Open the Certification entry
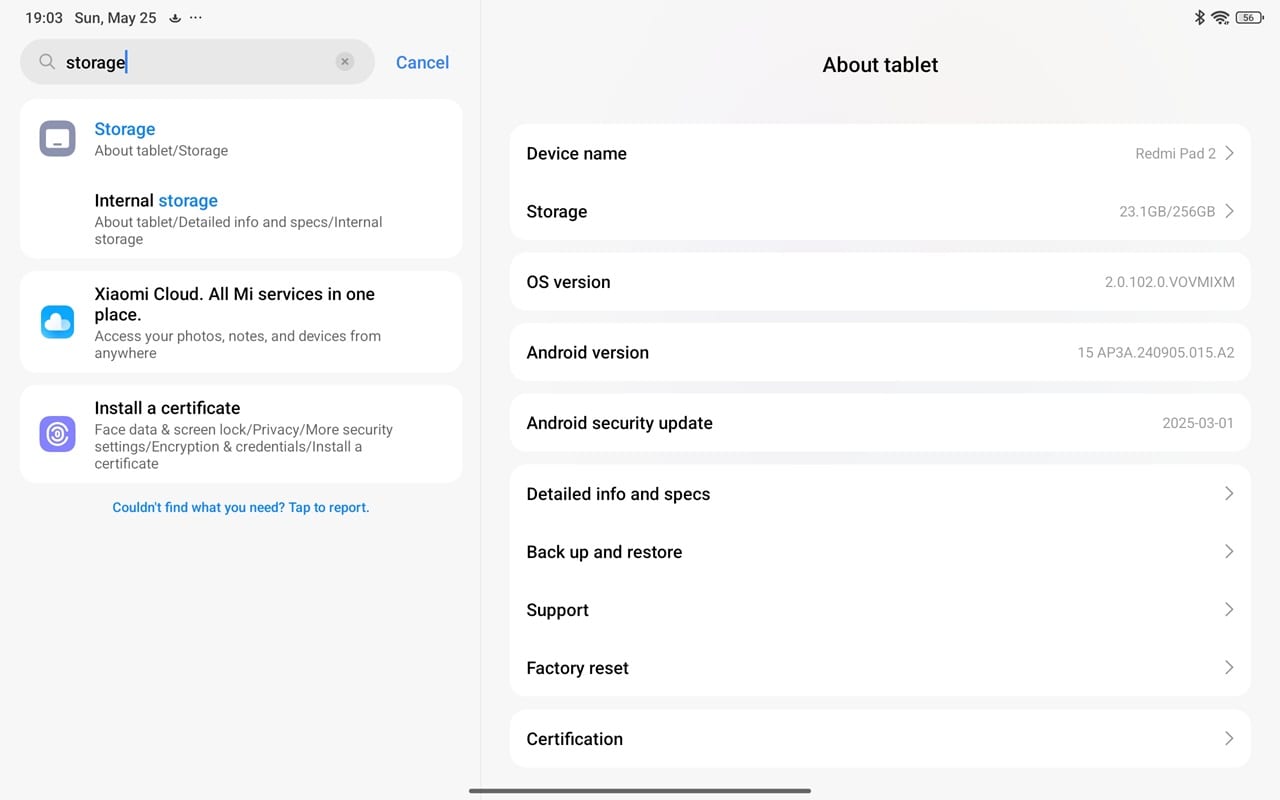Viewport: 1280px width, 800px height. (880, 739)
